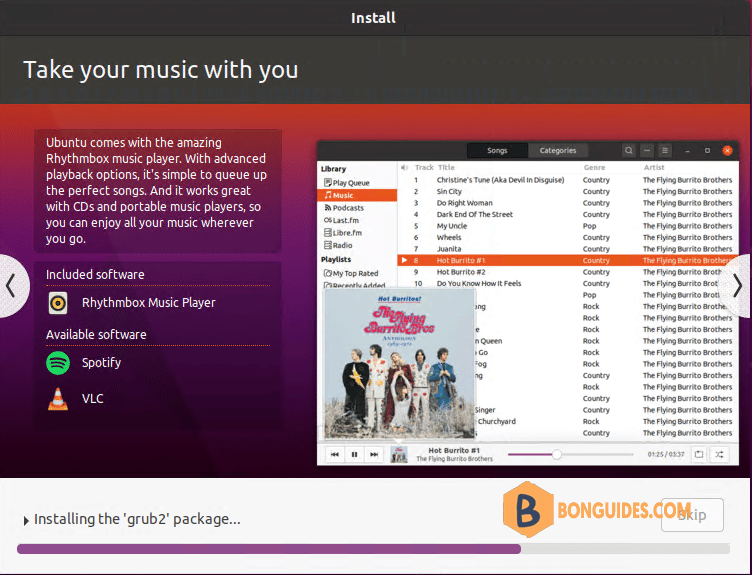This screenshot has width=752, height=575.
Task: Select Music in the Library sidebar
Action: (357, 195)
